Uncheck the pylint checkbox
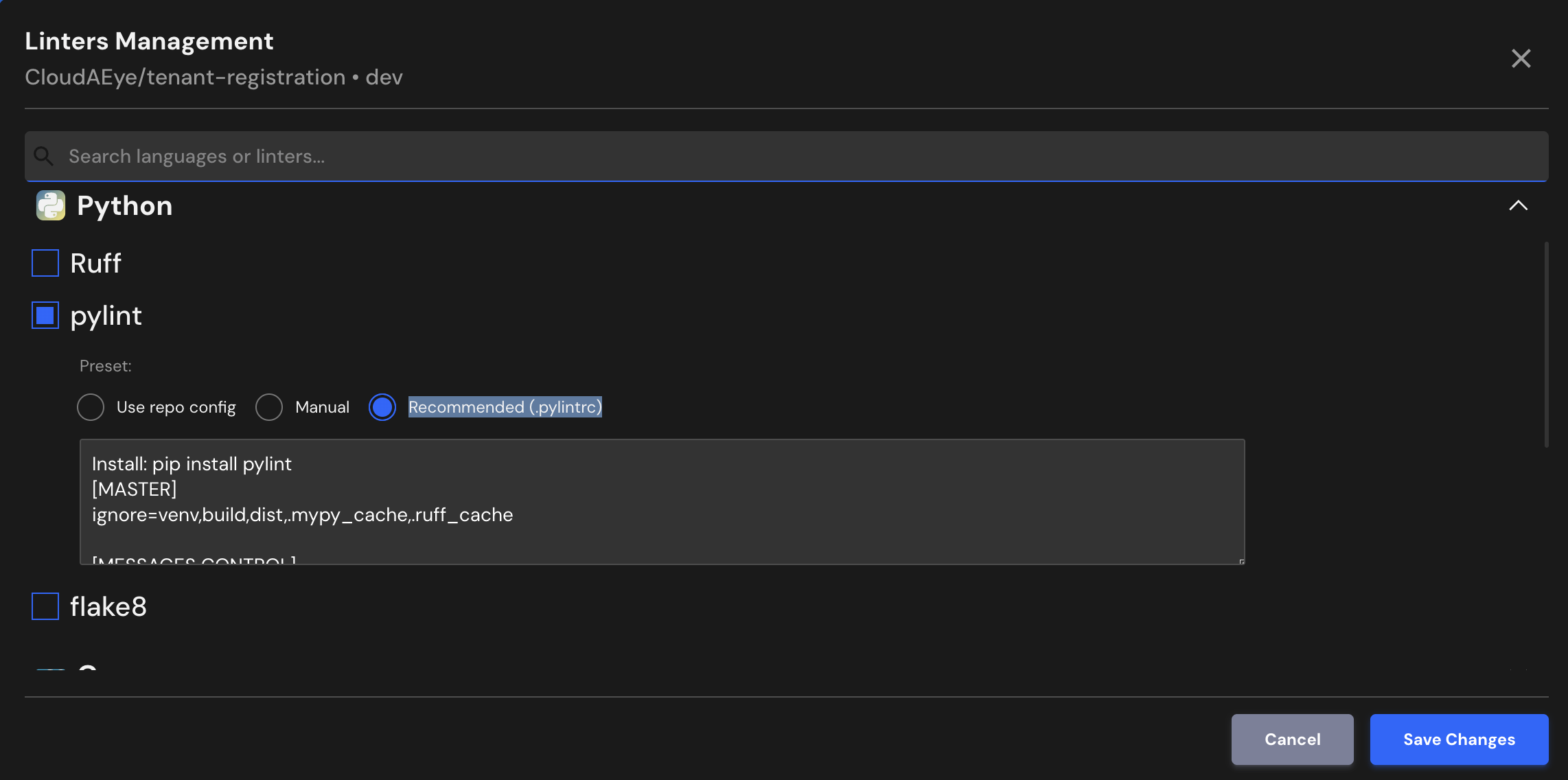 (45, 315)
